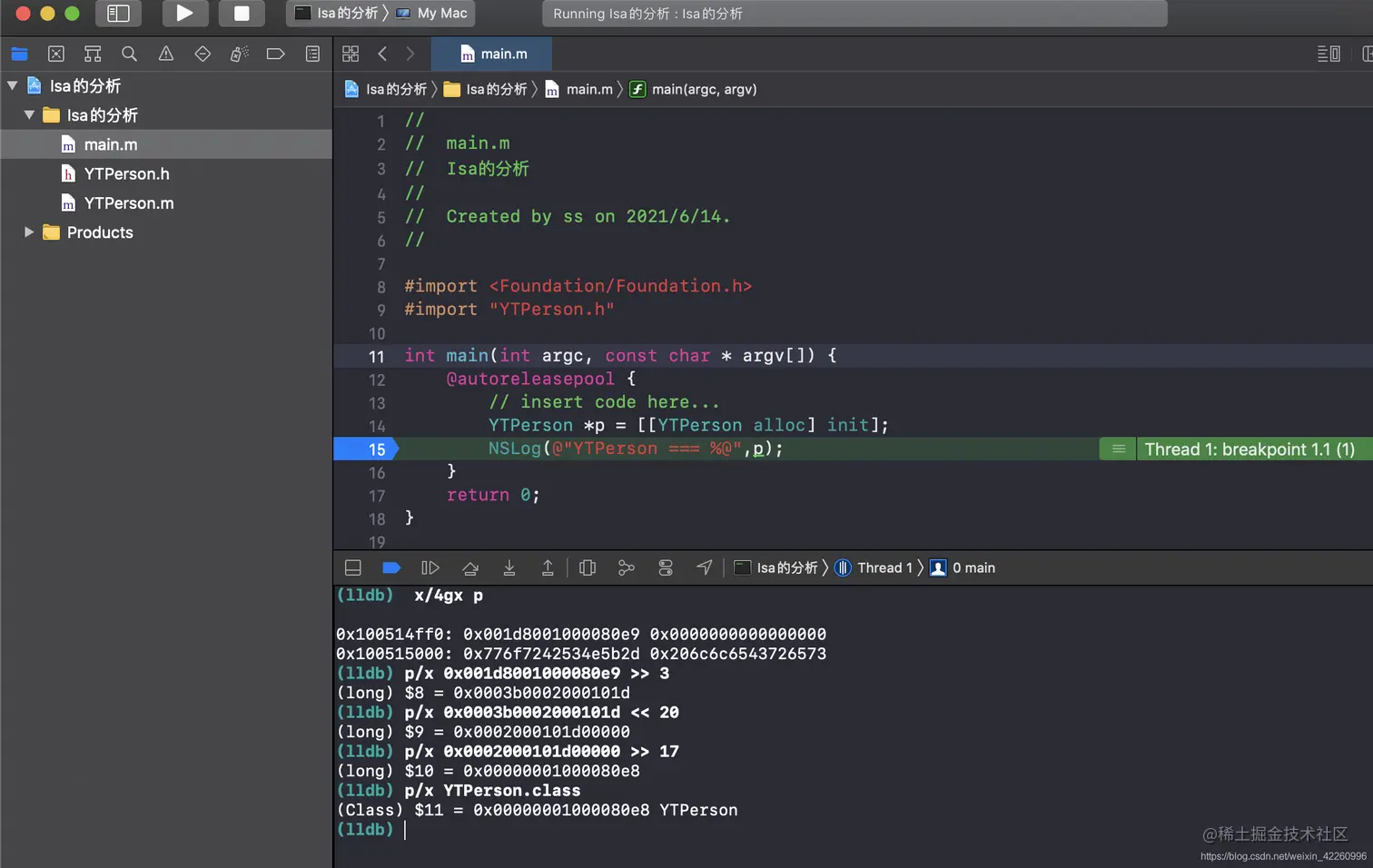Select Isa的分析 process in debug bar

[x=775, y=567]
